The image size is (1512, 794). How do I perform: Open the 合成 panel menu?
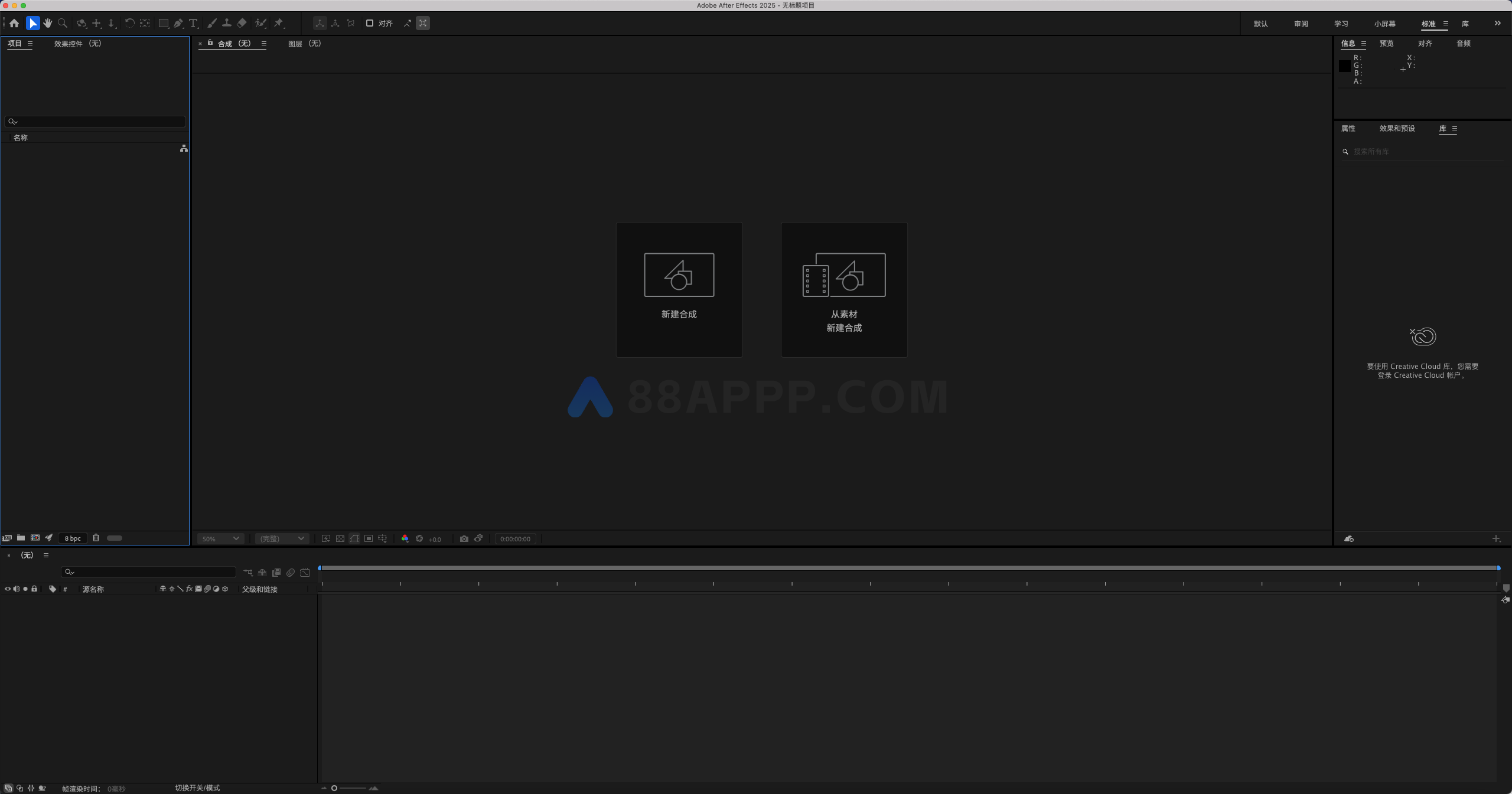(264, 44)
